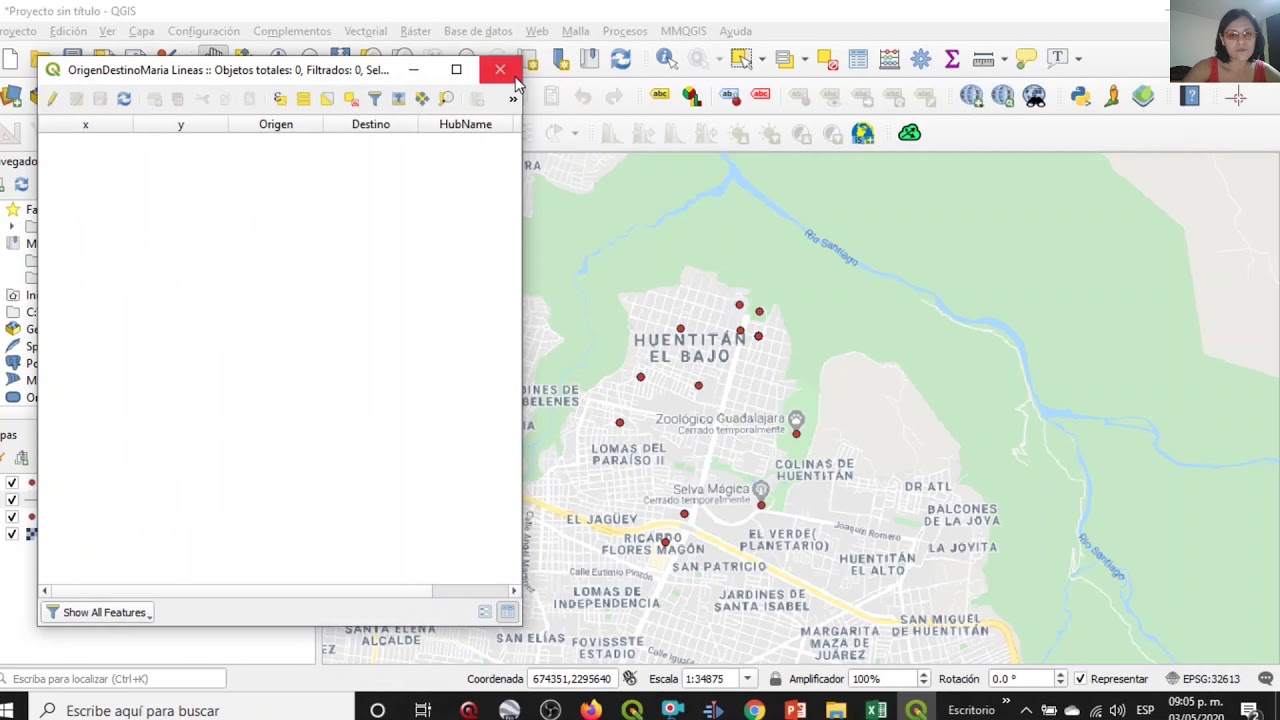This screenshot has height=720, width=1280.
Task: Open the Escala scale dropdown
Action: pos(746,679)
